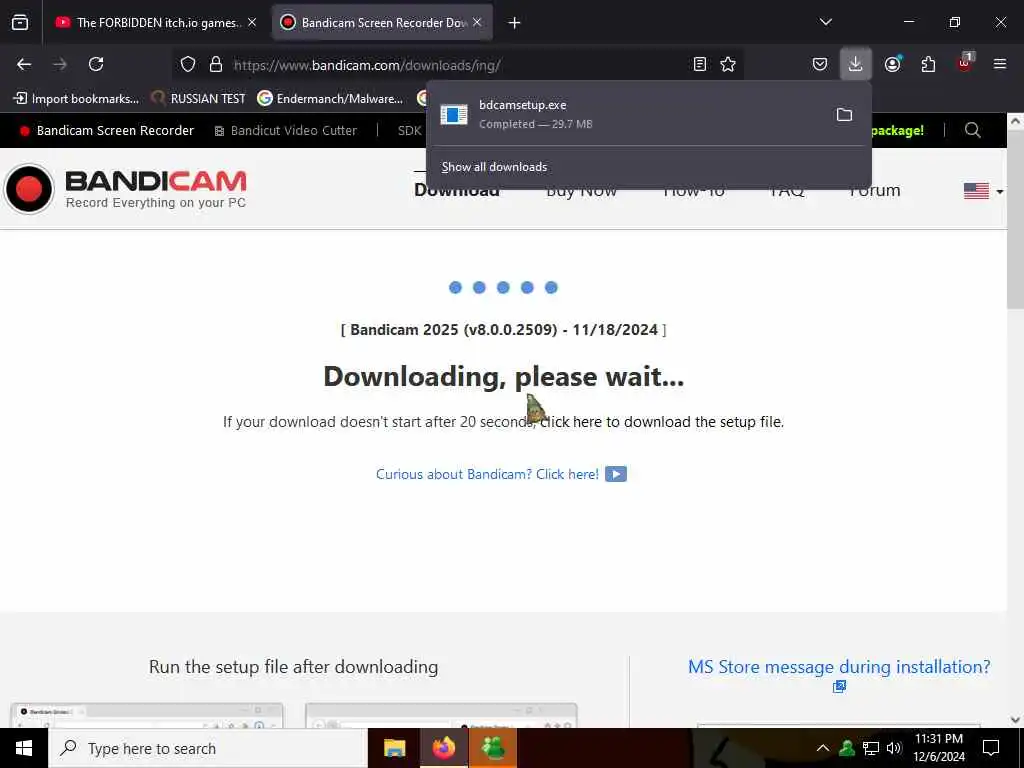This screenshot has width=1024, height=768.
Task: Reload the current page
Action: pos(96,64)
